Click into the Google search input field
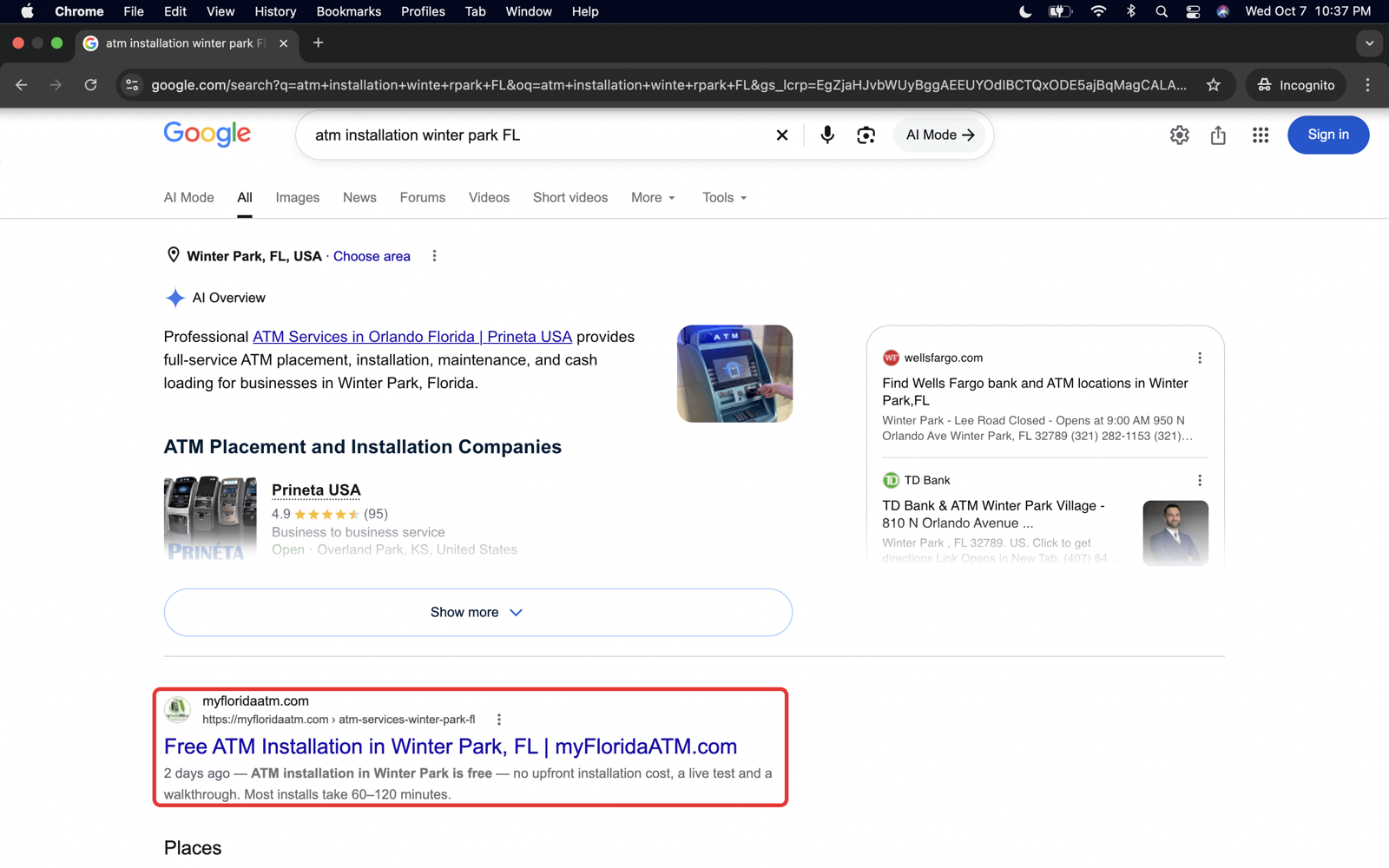The image size is (1389, 868). click(x=538, y=135)
